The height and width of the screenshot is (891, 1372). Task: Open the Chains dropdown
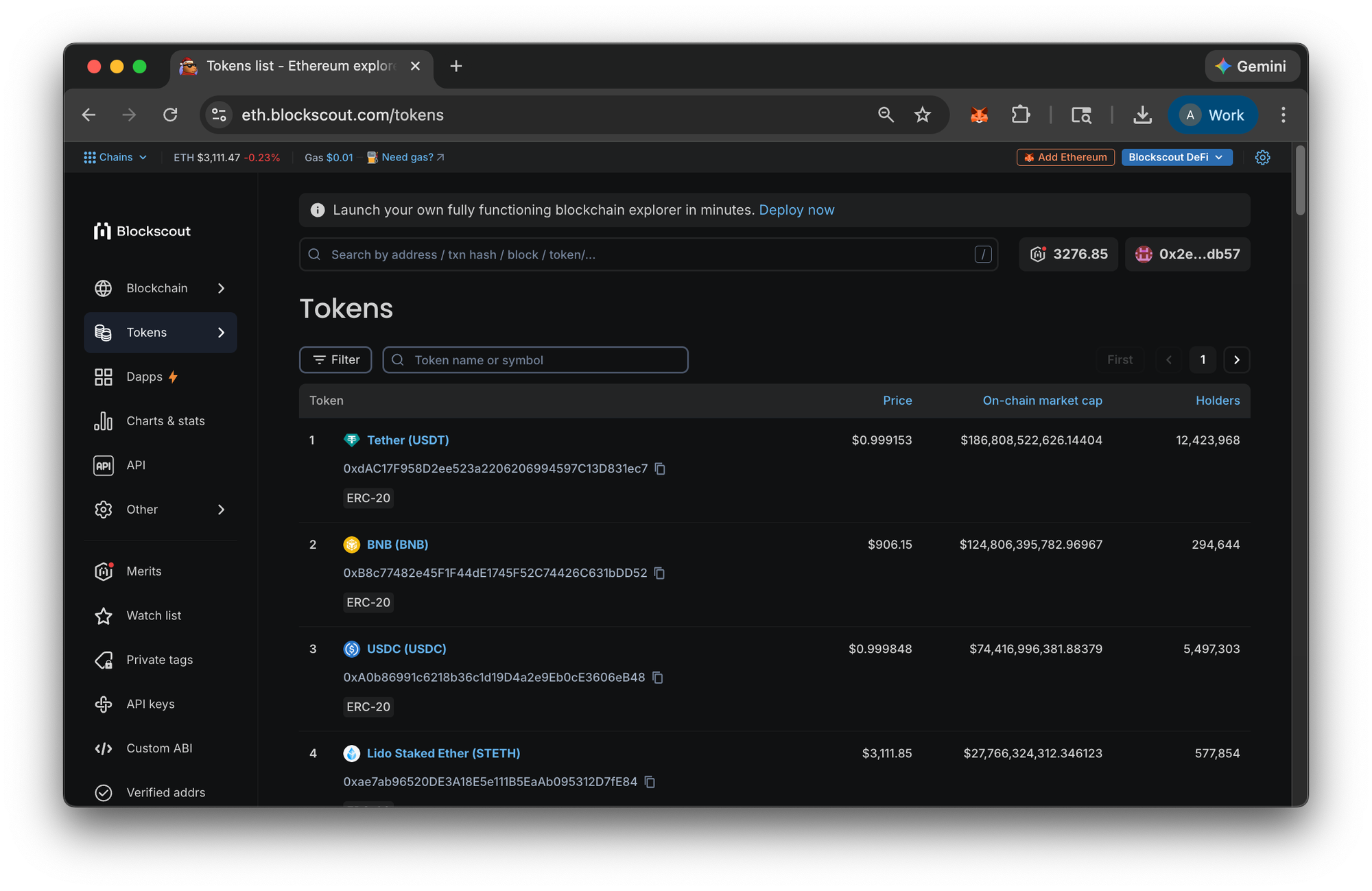(x=115, y=157)
